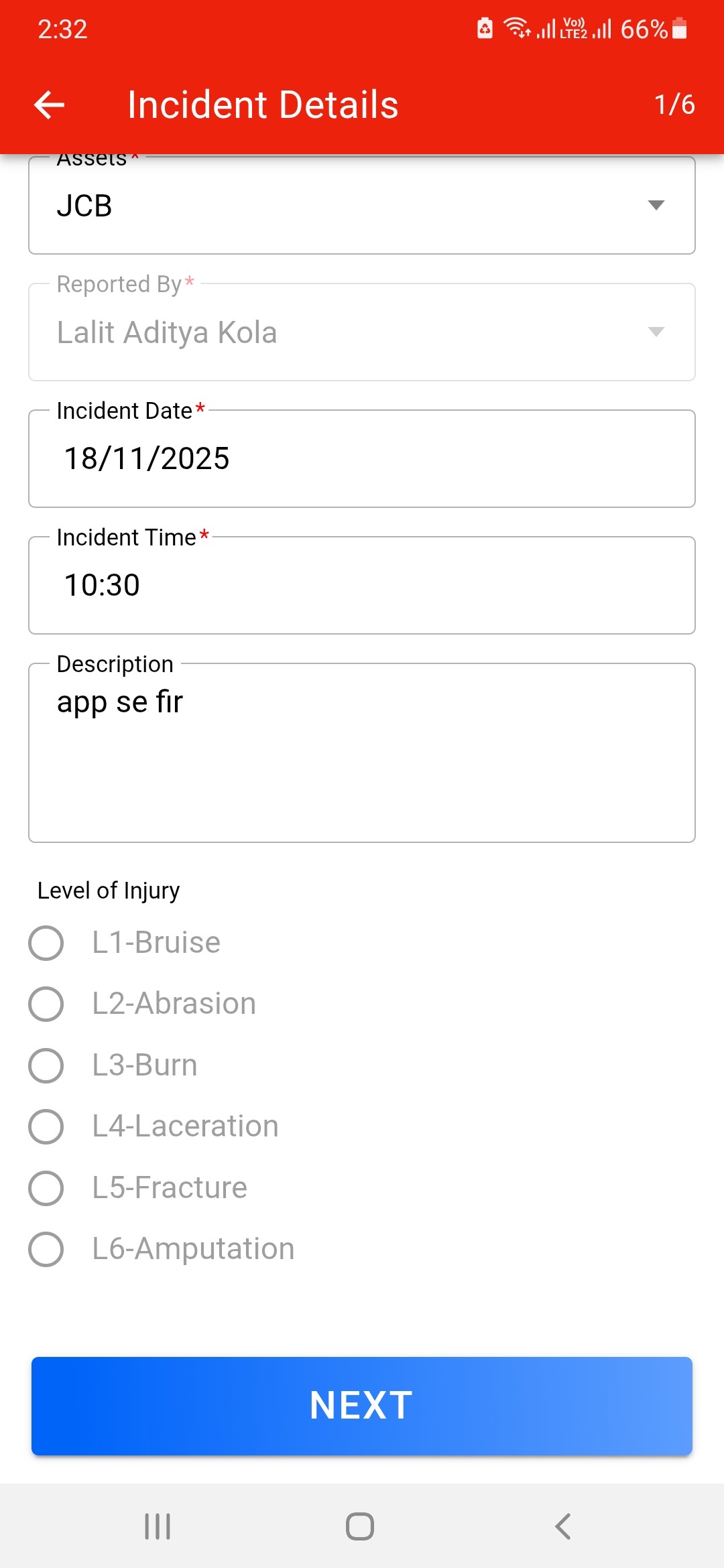Tap the 1/6 step indicator

click(x=674, y=105)
